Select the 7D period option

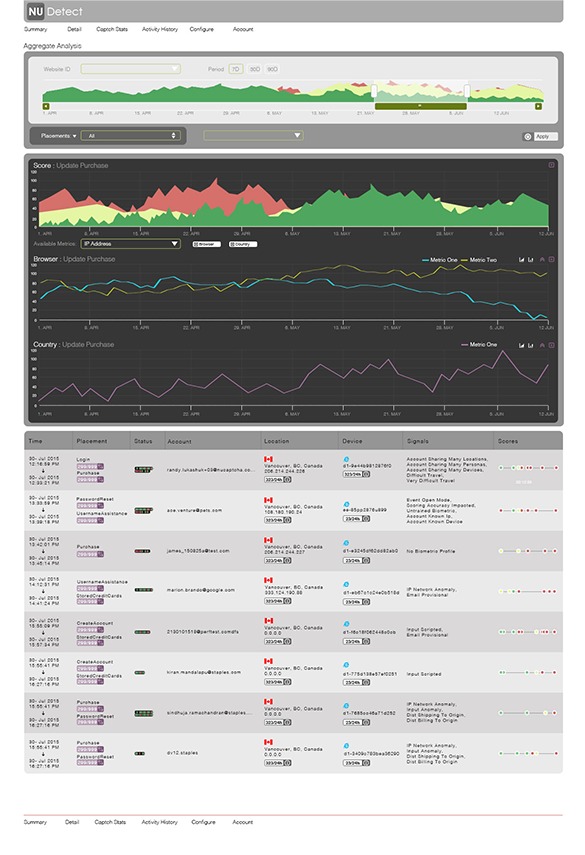pos(236,69)
